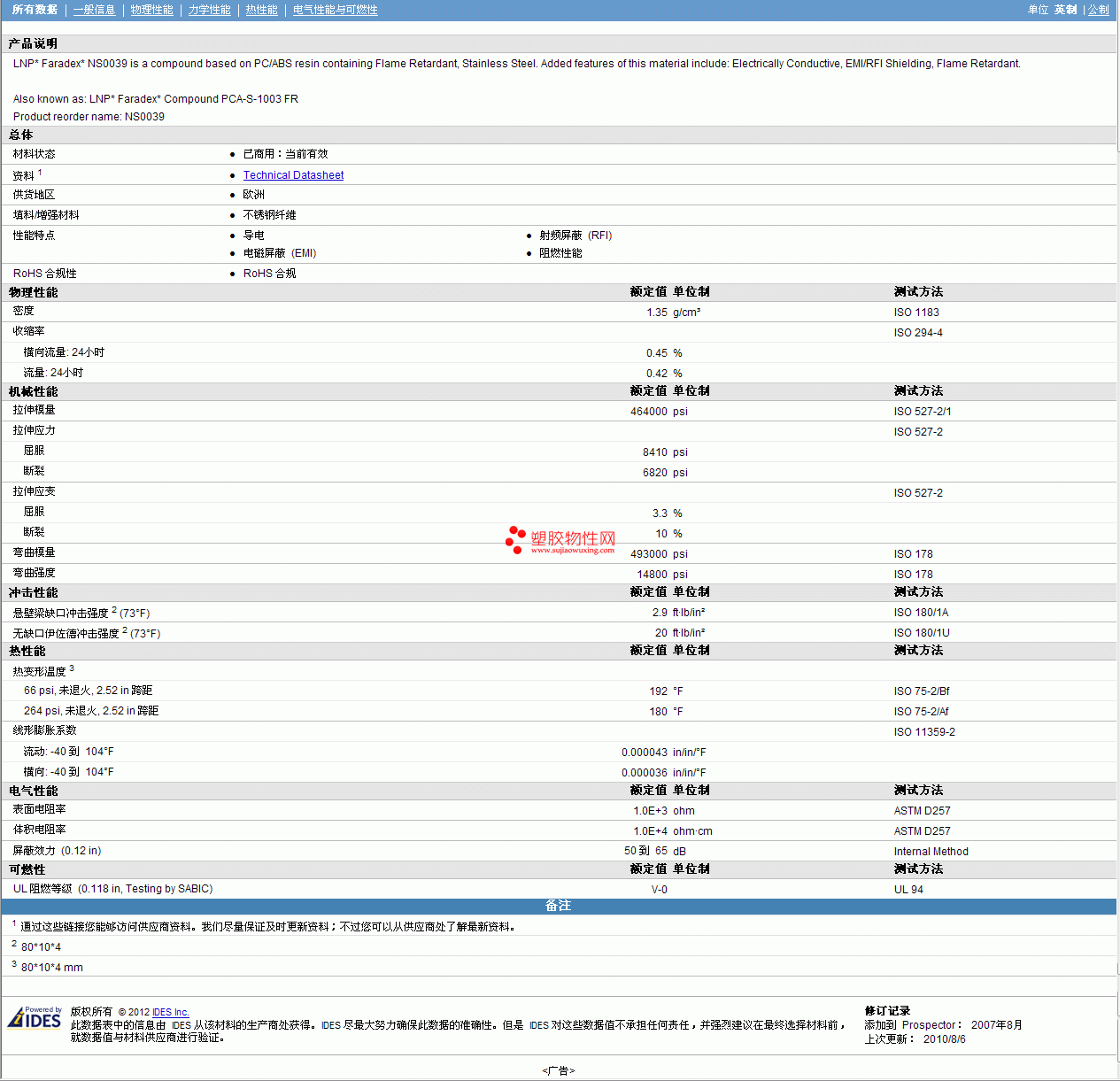Click the break stress value 6820
This screenshot has height=1081, width=1120.
click(x=655, y=473)
